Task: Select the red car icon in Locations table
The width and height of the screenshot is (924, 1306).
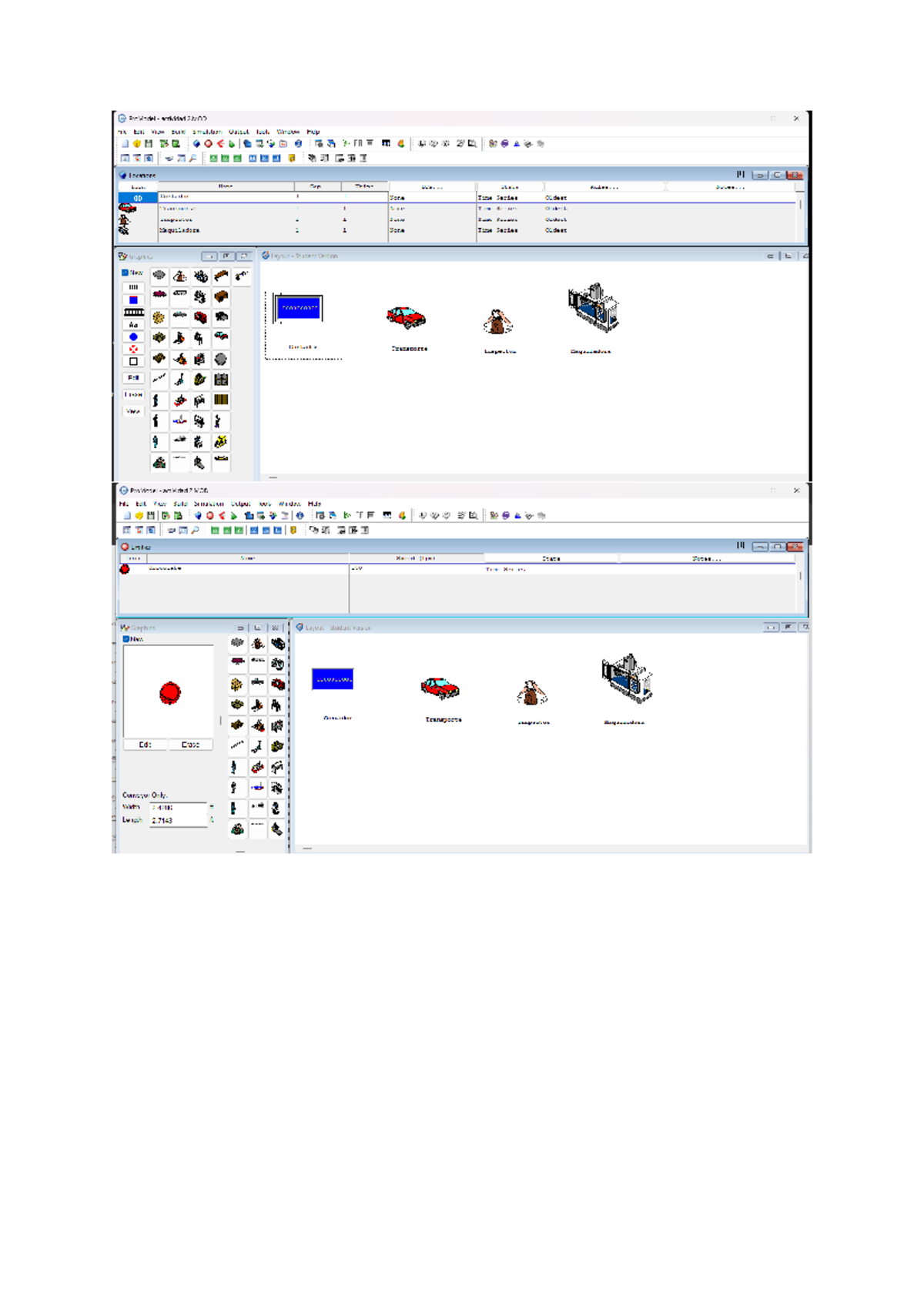Action: click(x=128, y=208)
